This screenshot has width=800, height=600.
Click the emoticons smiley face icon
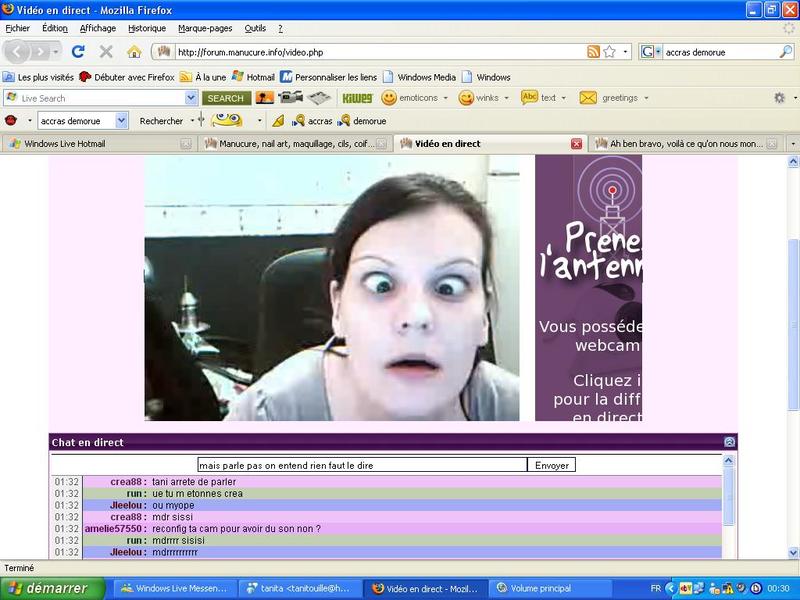[x=389, y=98]
